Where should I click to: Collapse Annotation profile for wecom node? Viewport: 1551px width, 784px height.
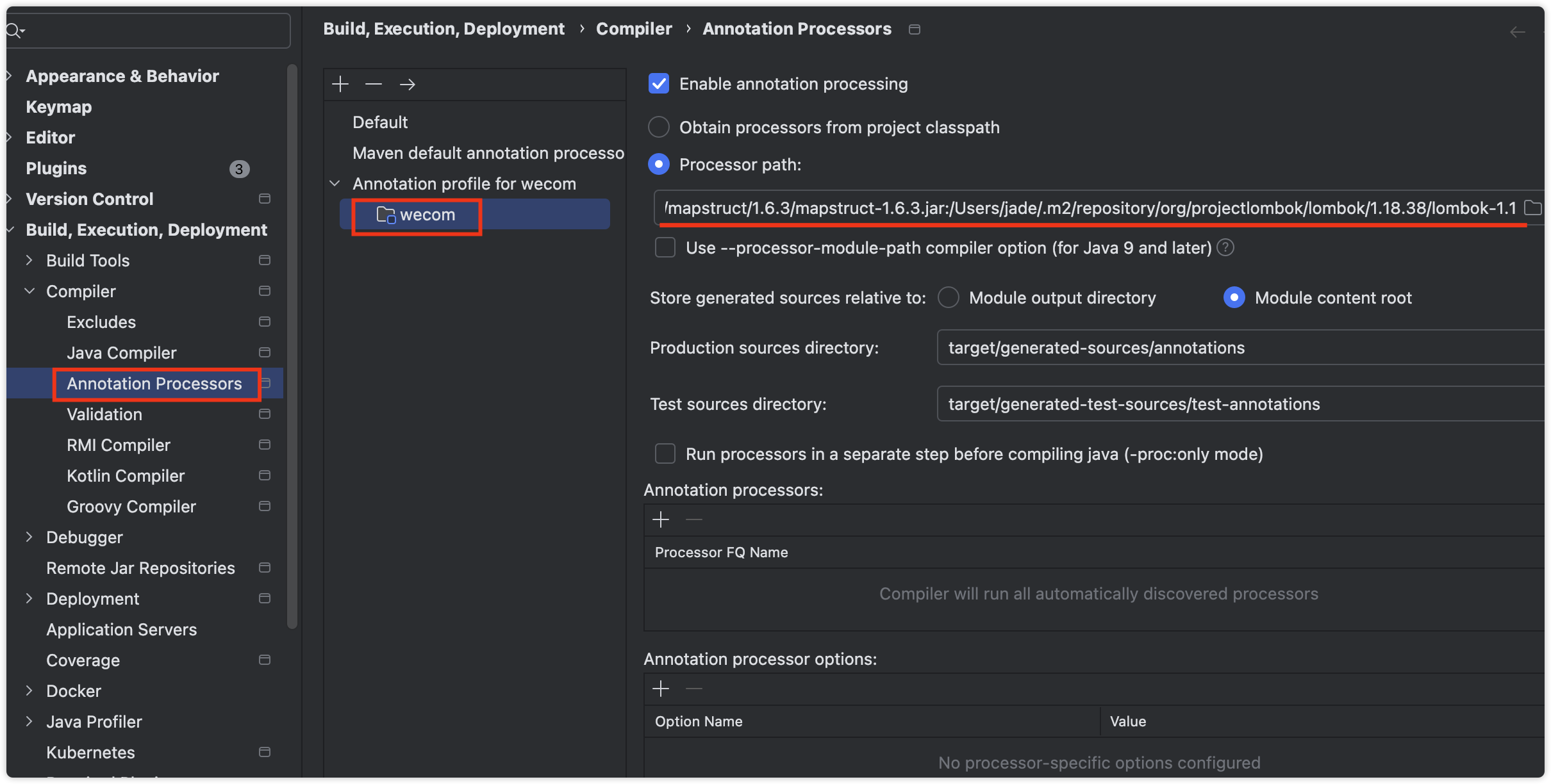(x=335, y=184)
